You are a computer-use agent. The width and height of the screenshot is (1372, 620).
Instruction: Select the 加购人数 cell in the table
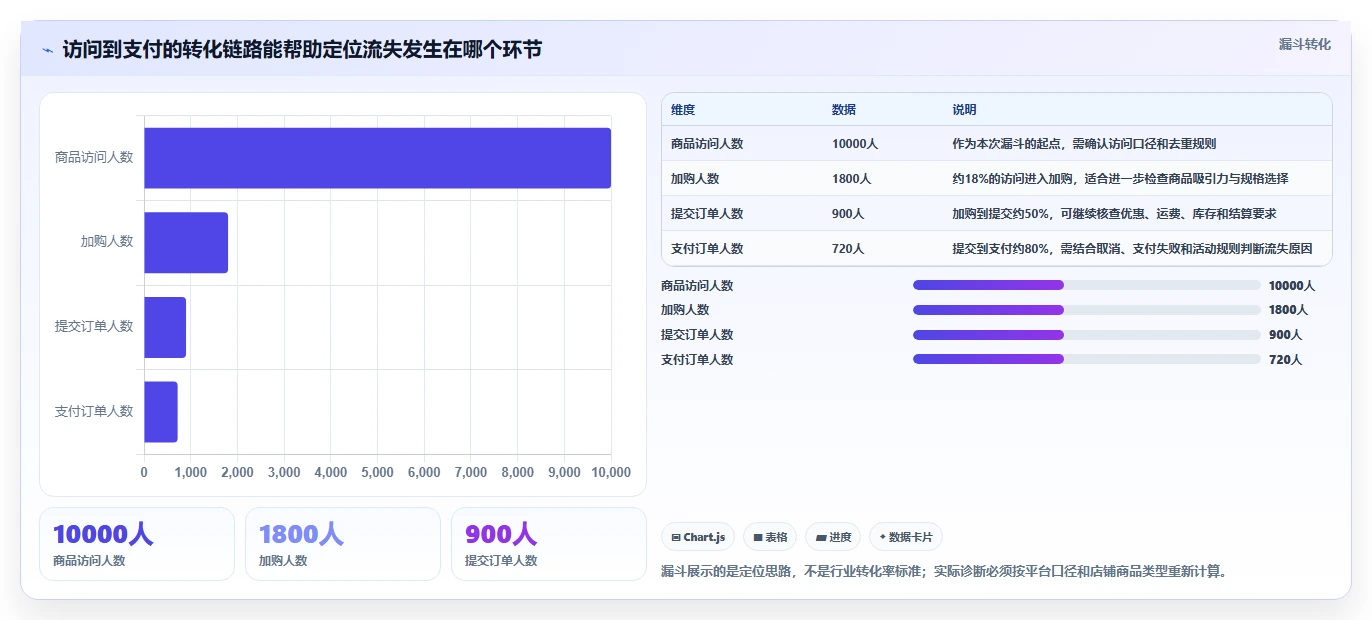tap(695, 179)
